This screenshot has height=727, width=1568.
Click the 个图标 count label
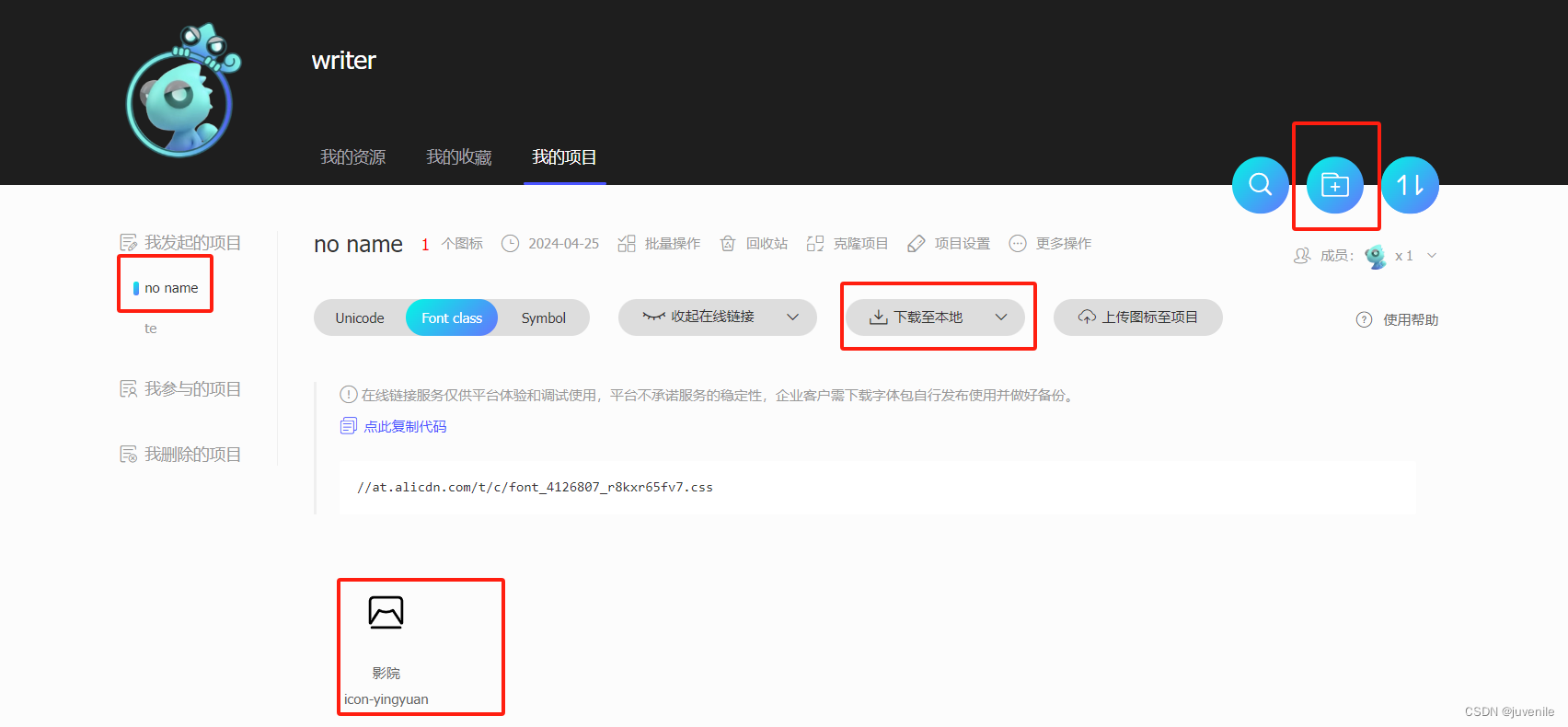462,243
